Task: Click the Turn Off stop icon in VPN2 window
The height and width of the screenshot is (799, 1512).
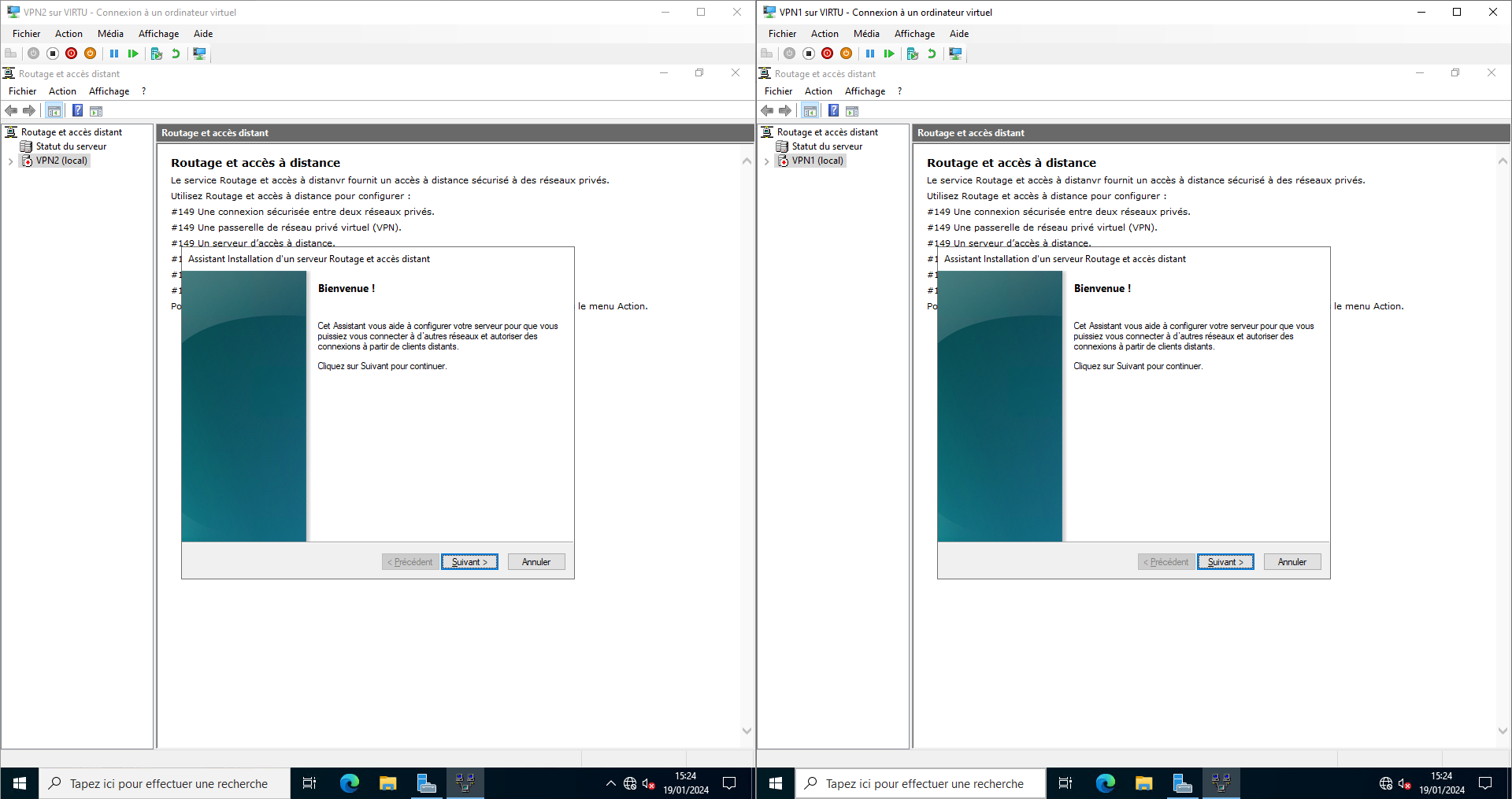Action: tap(53, 54)
